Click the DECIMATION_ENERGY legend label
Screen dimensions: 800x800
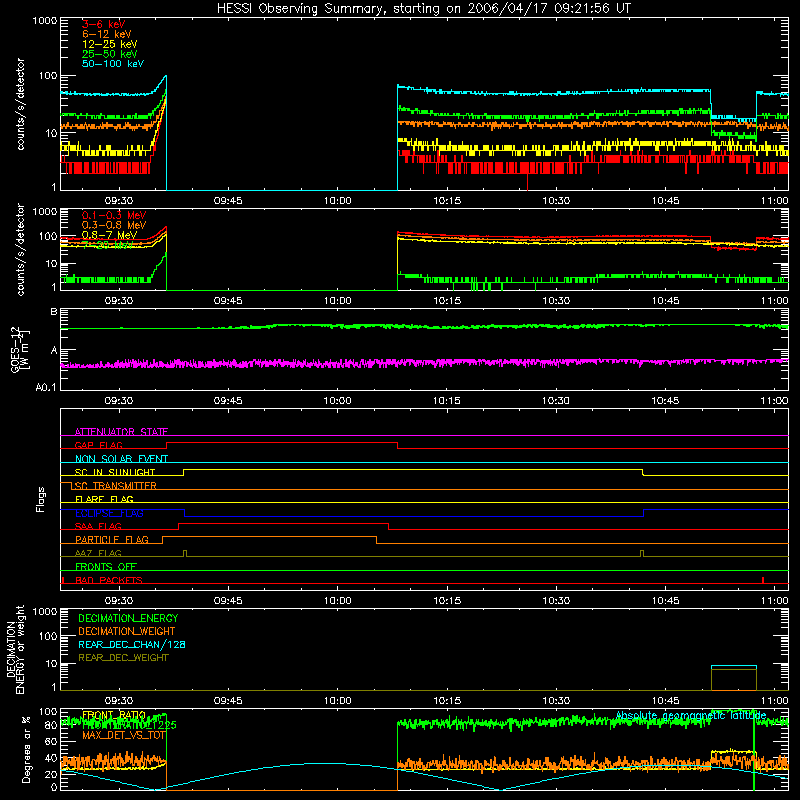(x=128, y=618)
